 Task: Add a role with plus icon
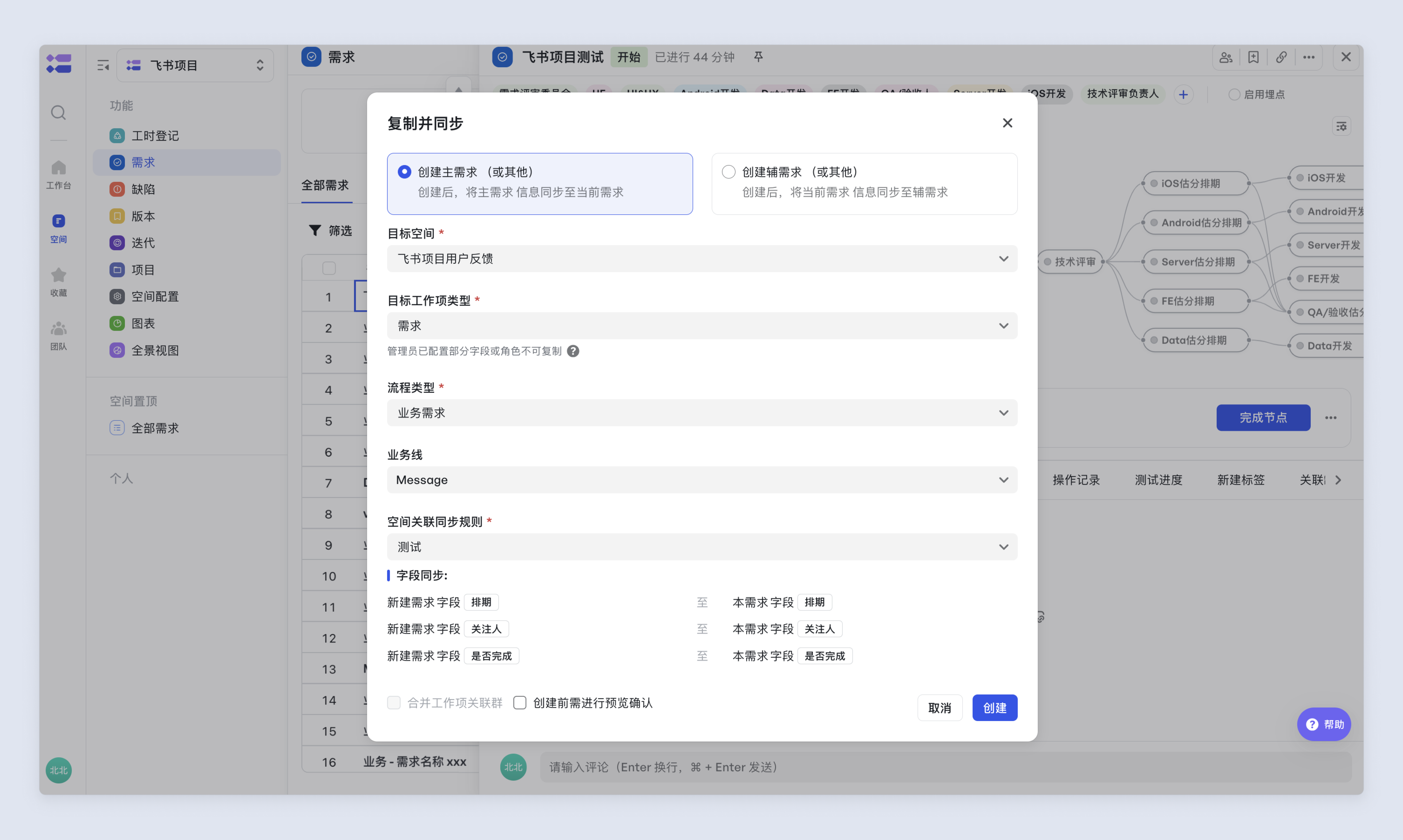[x=1183, y=95]
